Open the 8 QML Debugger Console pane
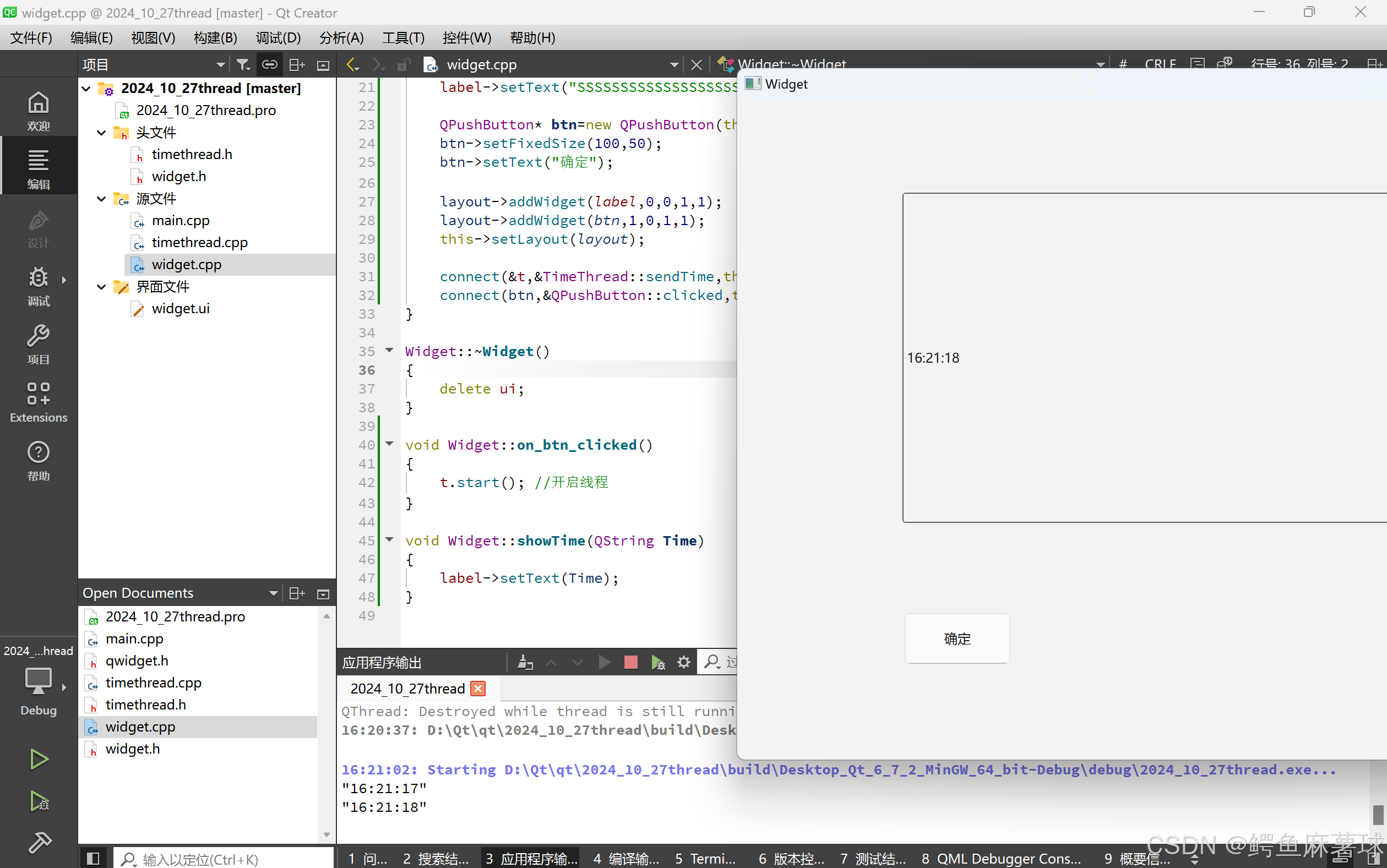Screen dimensions: 1387x868 (1001, 858)
